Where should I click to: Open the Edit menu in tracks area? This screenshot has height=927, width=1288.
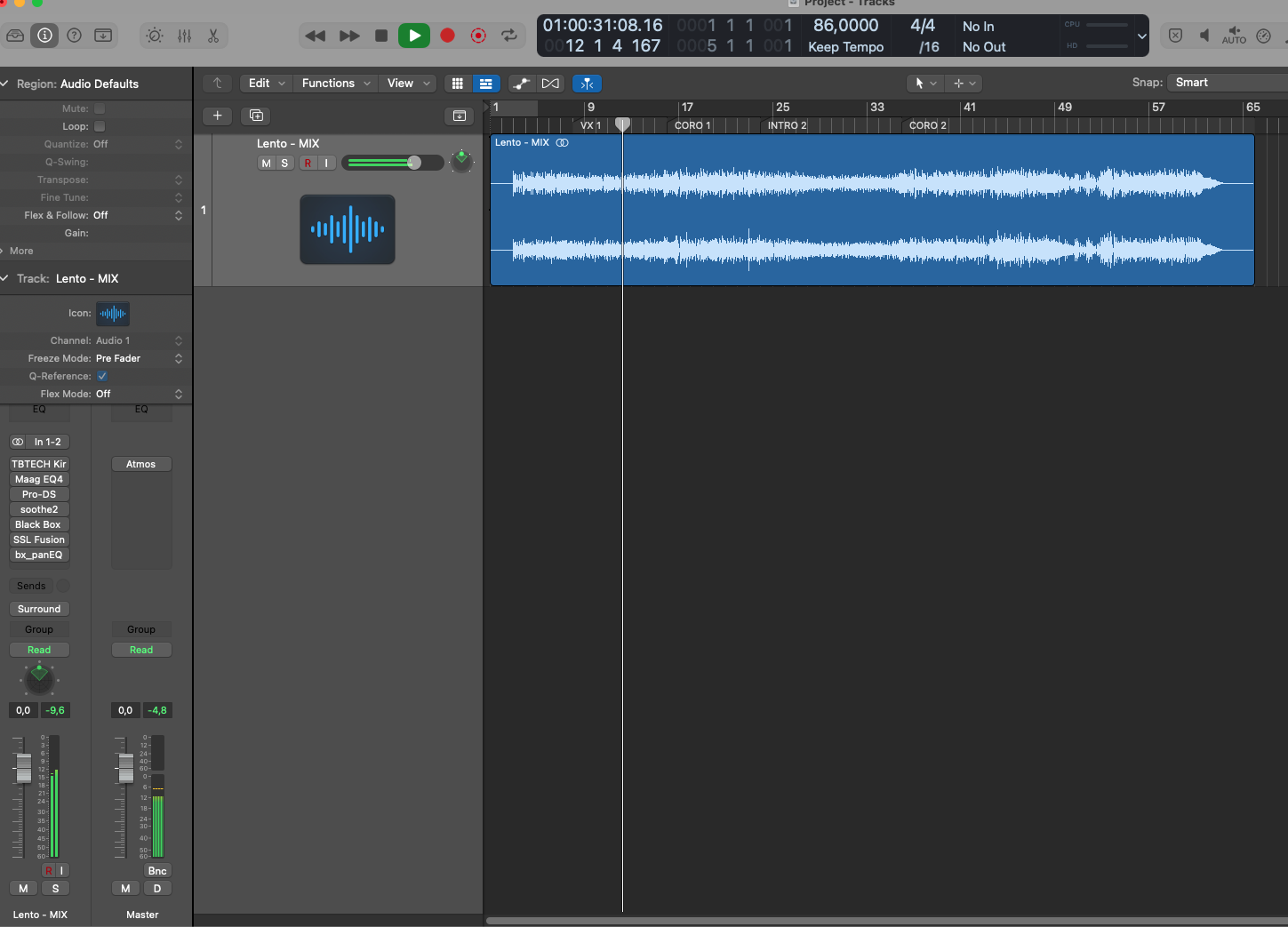click(267, 83)
